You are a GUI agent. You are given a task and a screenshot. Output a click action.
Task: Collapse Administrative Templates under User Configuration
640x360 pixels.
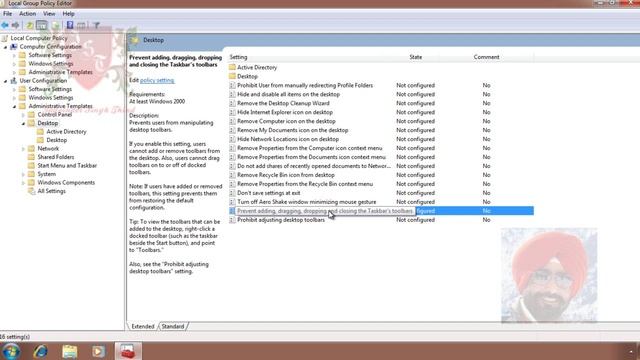tap(14, 107)
